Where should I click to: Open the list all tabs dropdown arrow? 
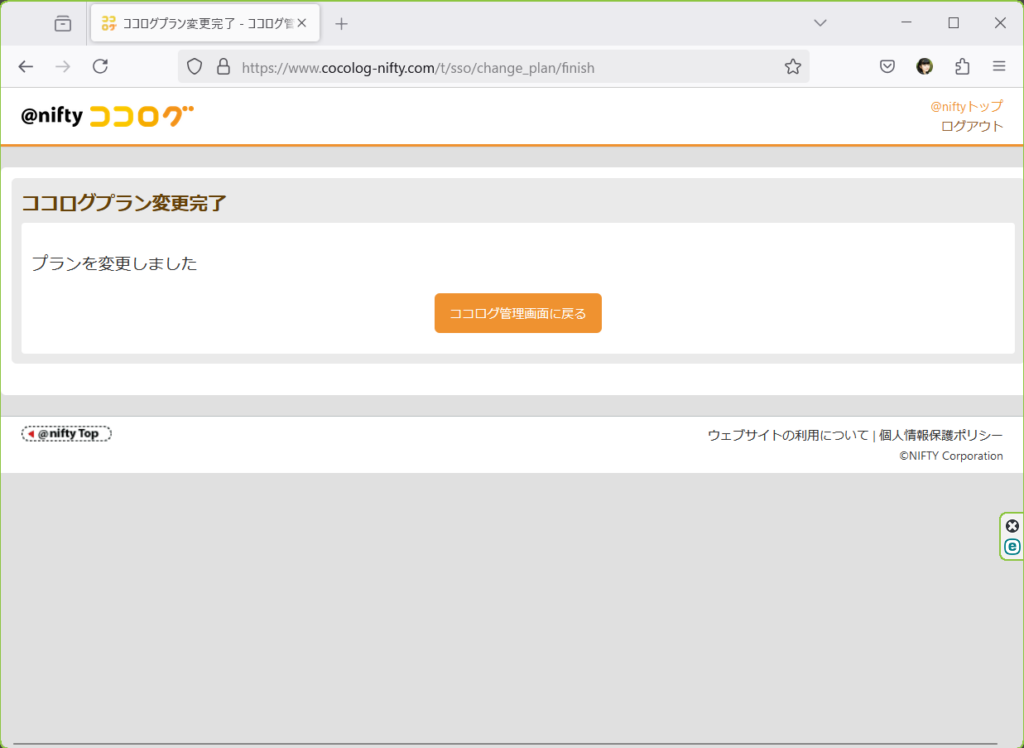pos(820,23)
